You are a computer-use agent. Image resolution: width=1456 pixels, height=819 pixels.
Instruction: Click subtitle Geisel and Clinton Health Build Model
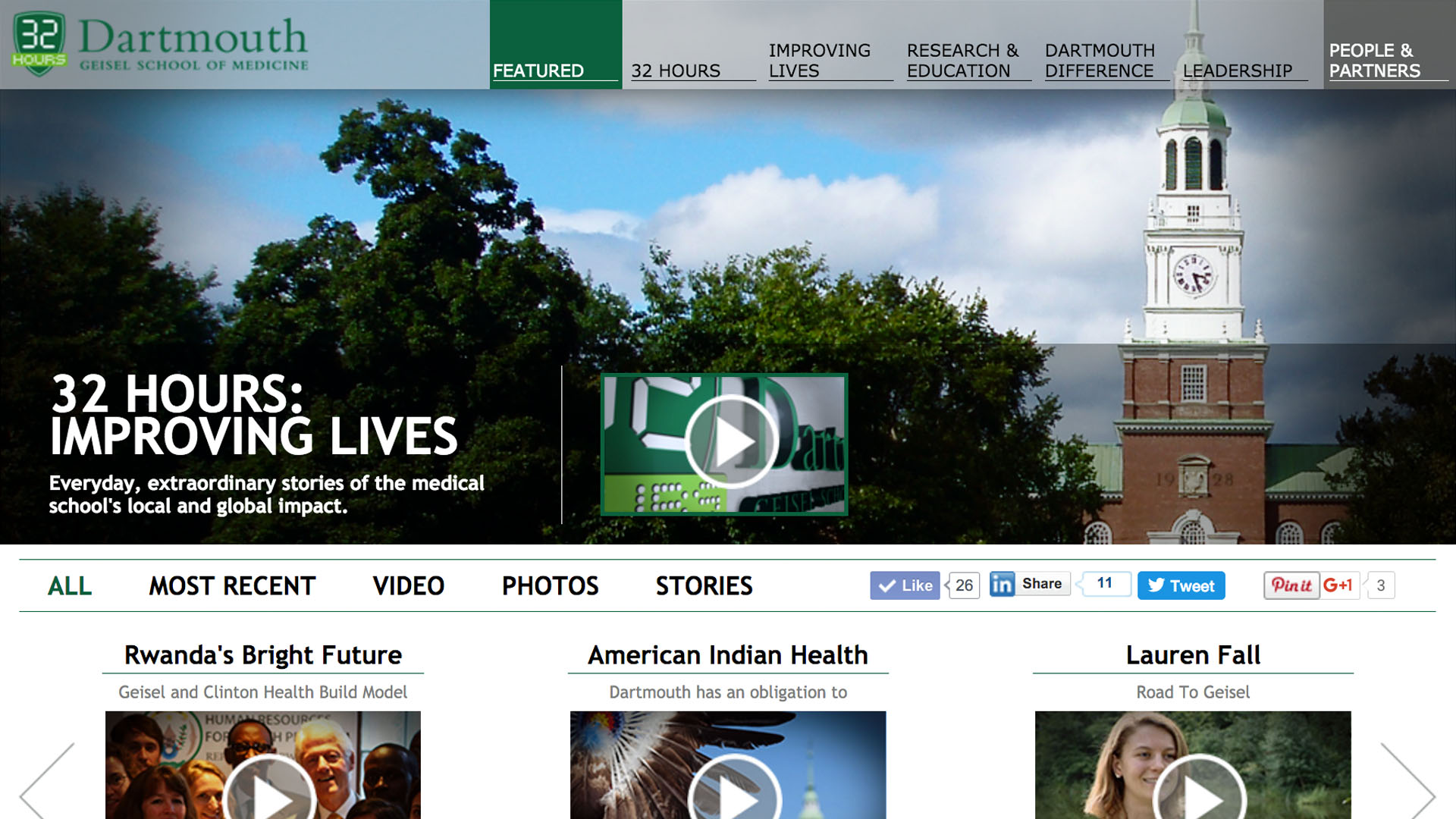[262, 692]
